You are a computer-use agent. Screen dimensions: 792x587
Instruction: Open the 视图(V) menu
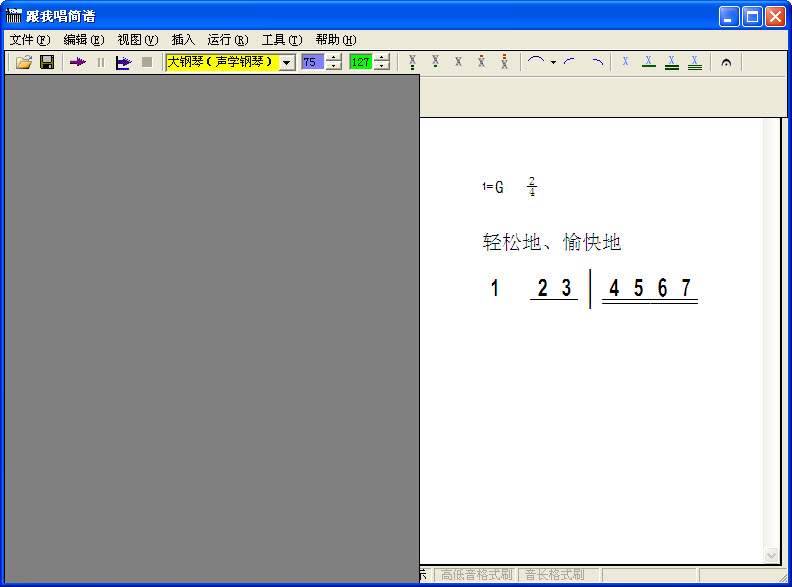coord(137,40)
